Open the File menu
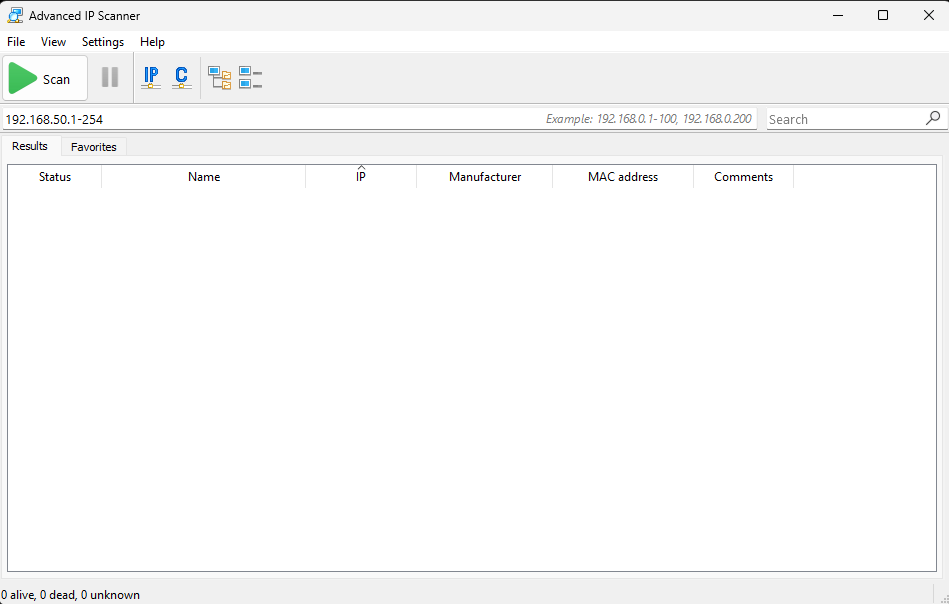Image resolution: width=949 pixels, height=604 pixels. point(16,42)
